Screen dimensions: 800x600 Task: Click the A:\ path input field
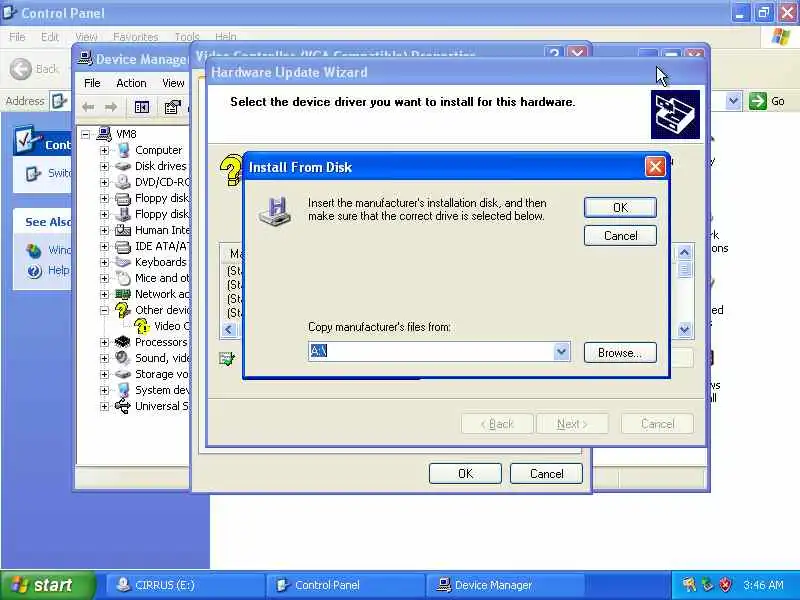tap(431, 352)
